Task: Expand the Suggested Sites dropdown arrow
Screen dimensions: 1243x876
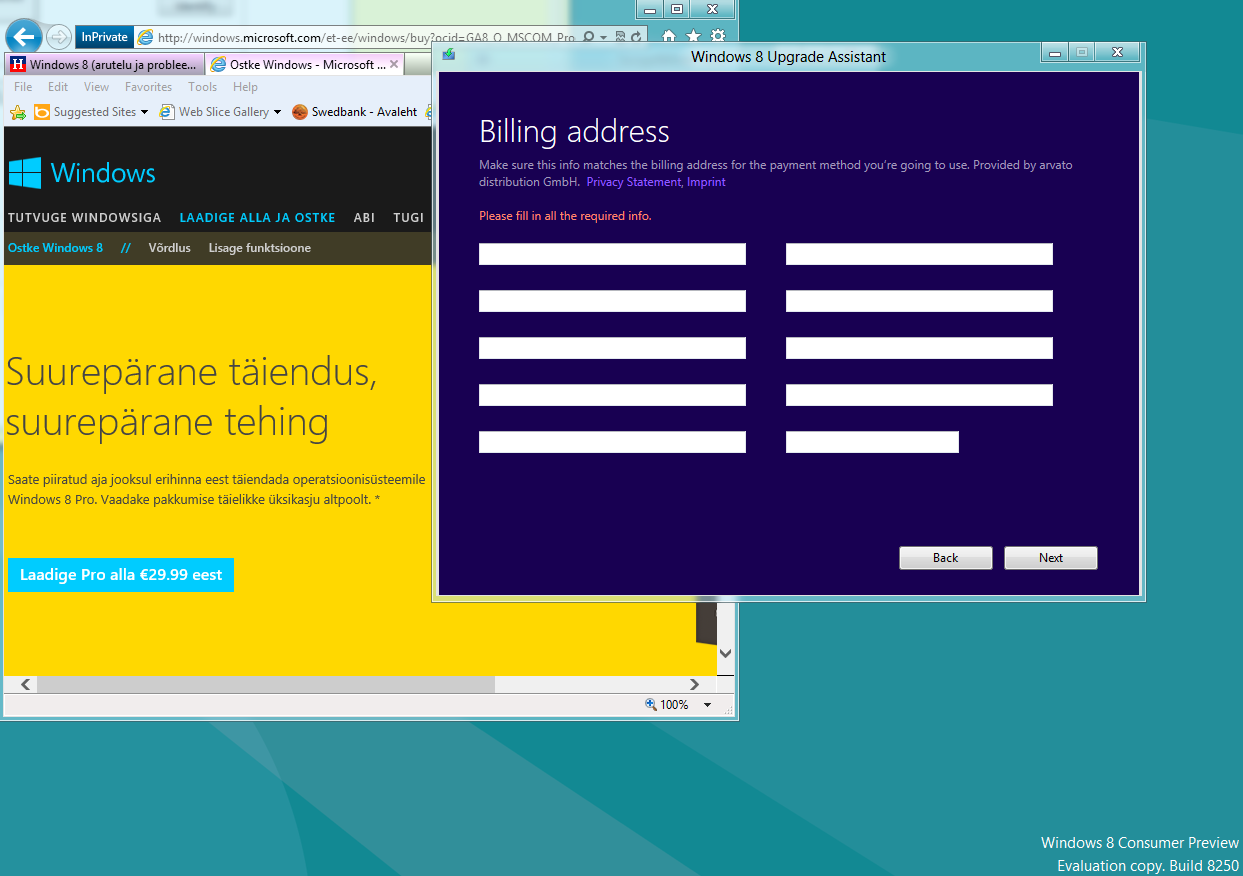Action: pyautogui.click(x=144, y=112)
